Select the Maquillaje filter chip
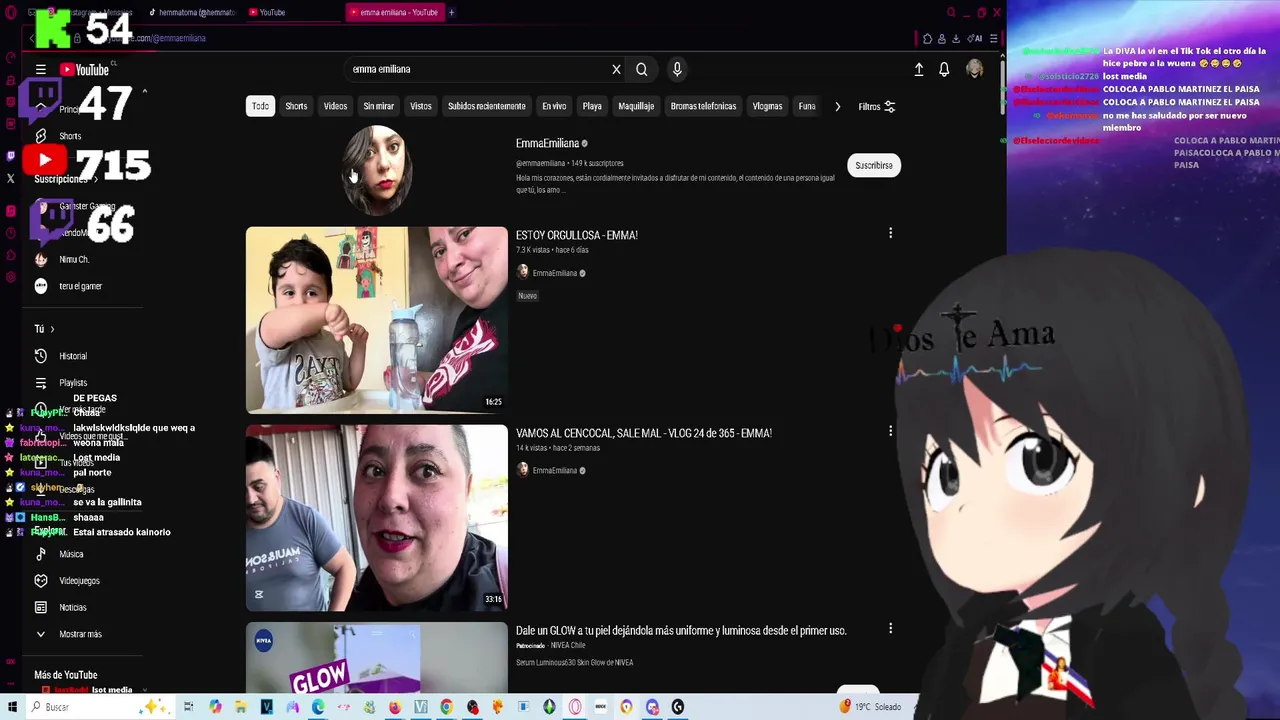Screen dimensions: 1280x720 tap(636, 106)
